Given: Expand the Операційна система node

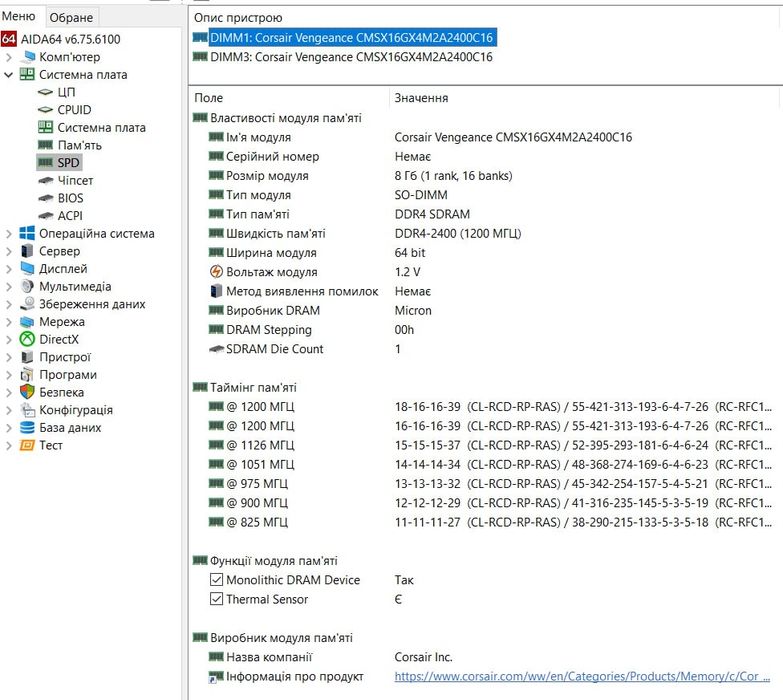Looking at the screenshot, I should pos(8,234).
